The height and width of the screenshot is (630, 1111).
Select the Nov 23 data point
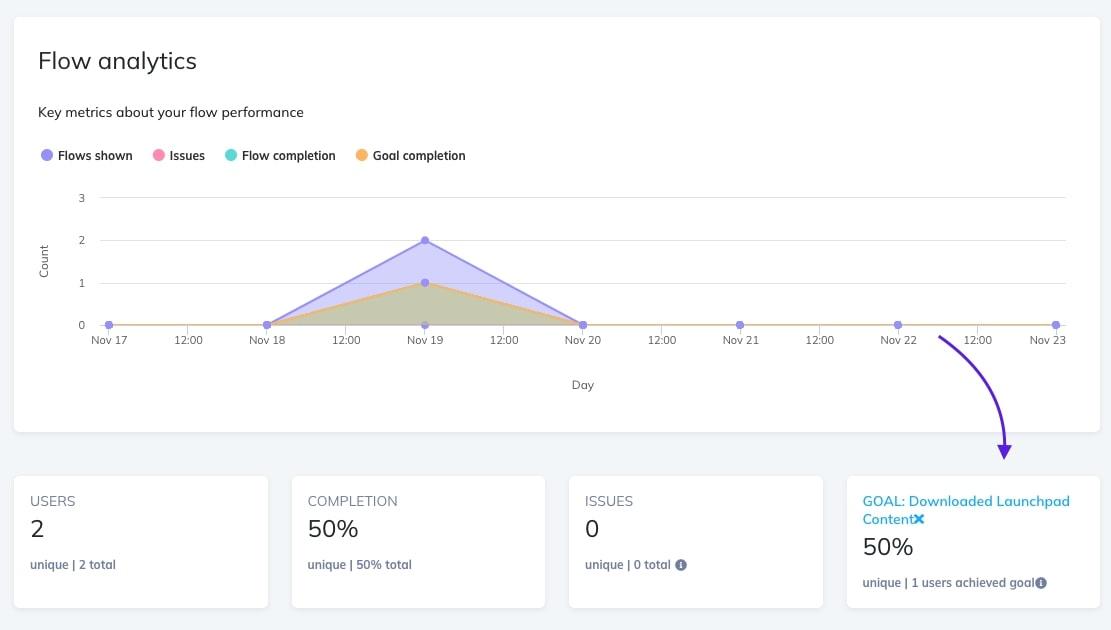point(1056,325)
